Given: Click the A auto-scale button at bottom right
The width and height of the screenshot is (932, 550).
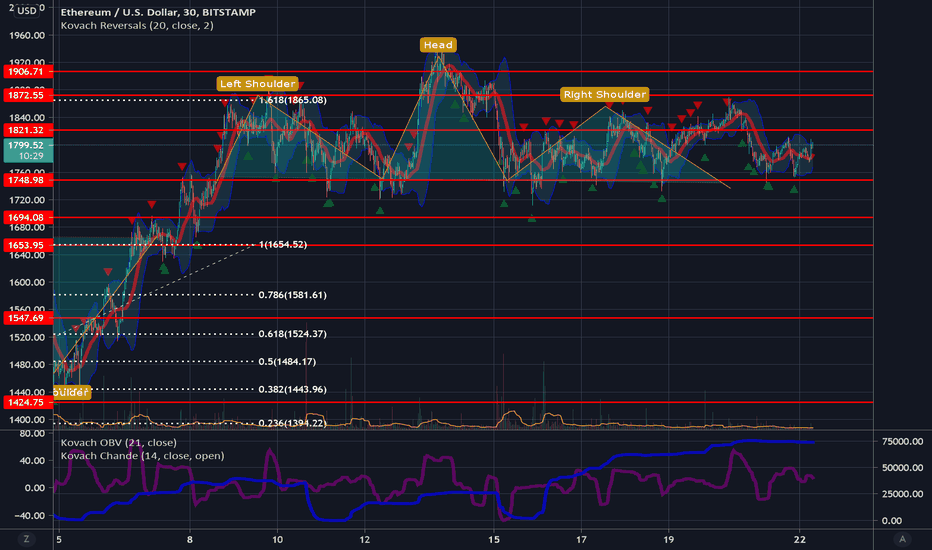Looking at the screenshot, I should click(902, 539).
